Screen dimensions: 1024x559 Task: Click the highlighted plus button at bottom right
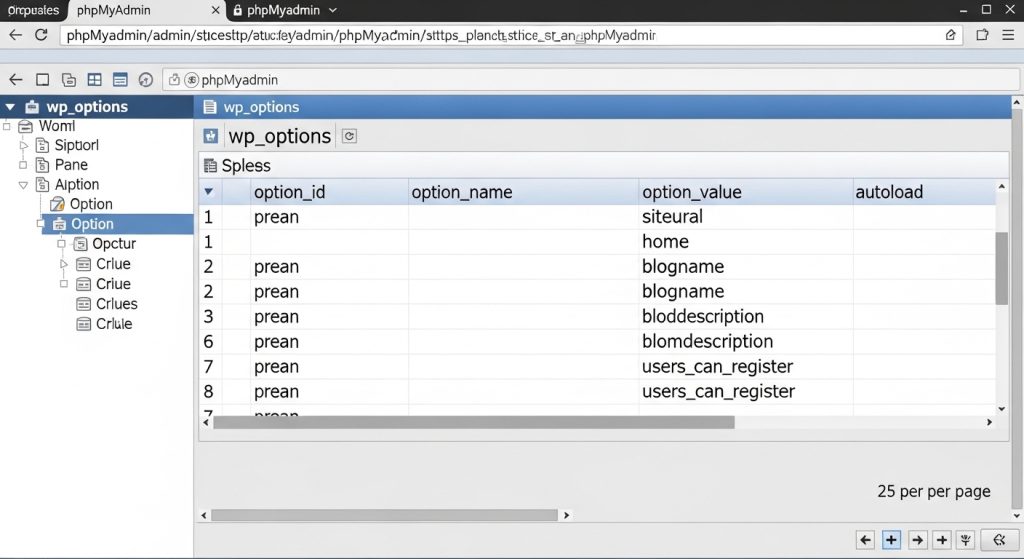(891, 539)
